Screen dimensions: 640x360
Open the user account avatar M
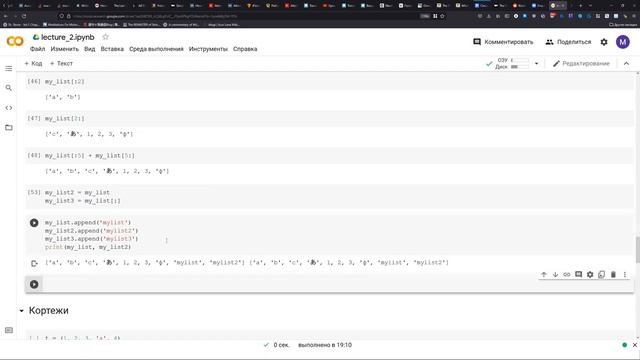622,42
